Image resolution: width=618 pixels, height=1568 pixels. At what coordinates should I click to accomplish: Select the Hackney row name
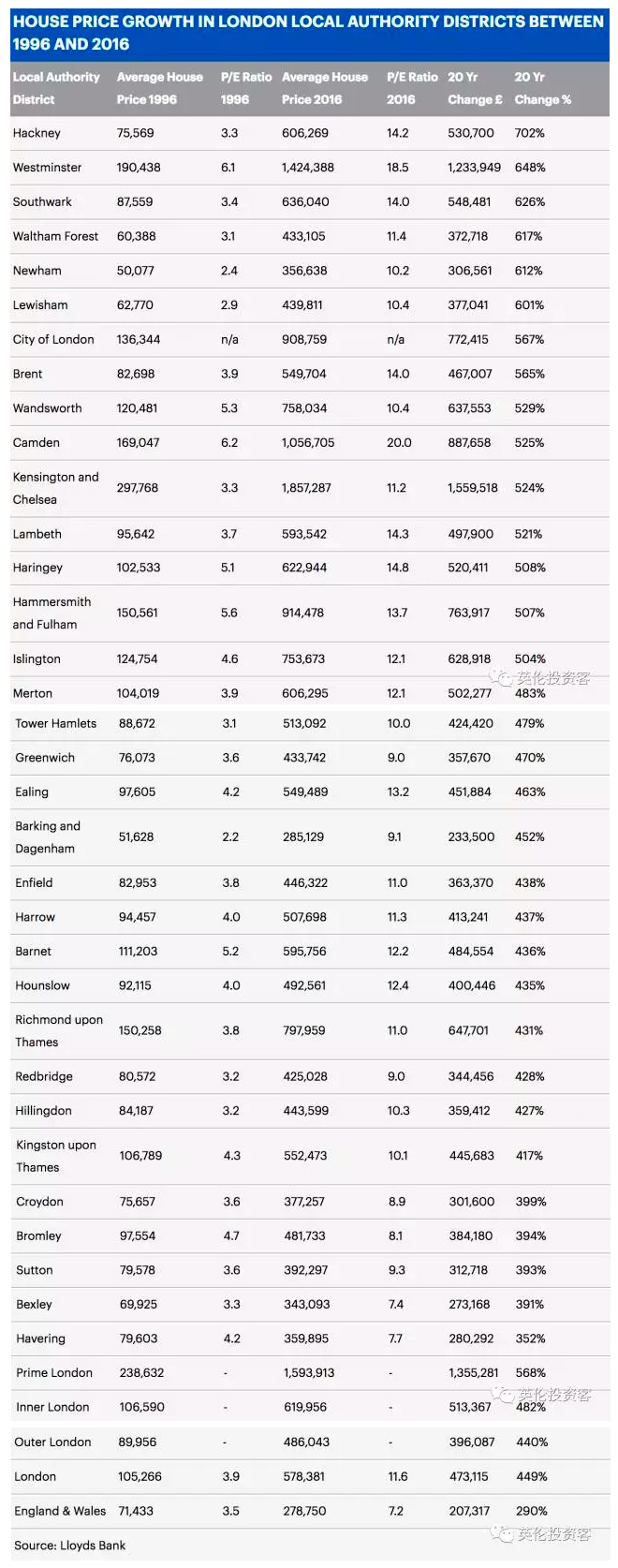coord(37,133)
